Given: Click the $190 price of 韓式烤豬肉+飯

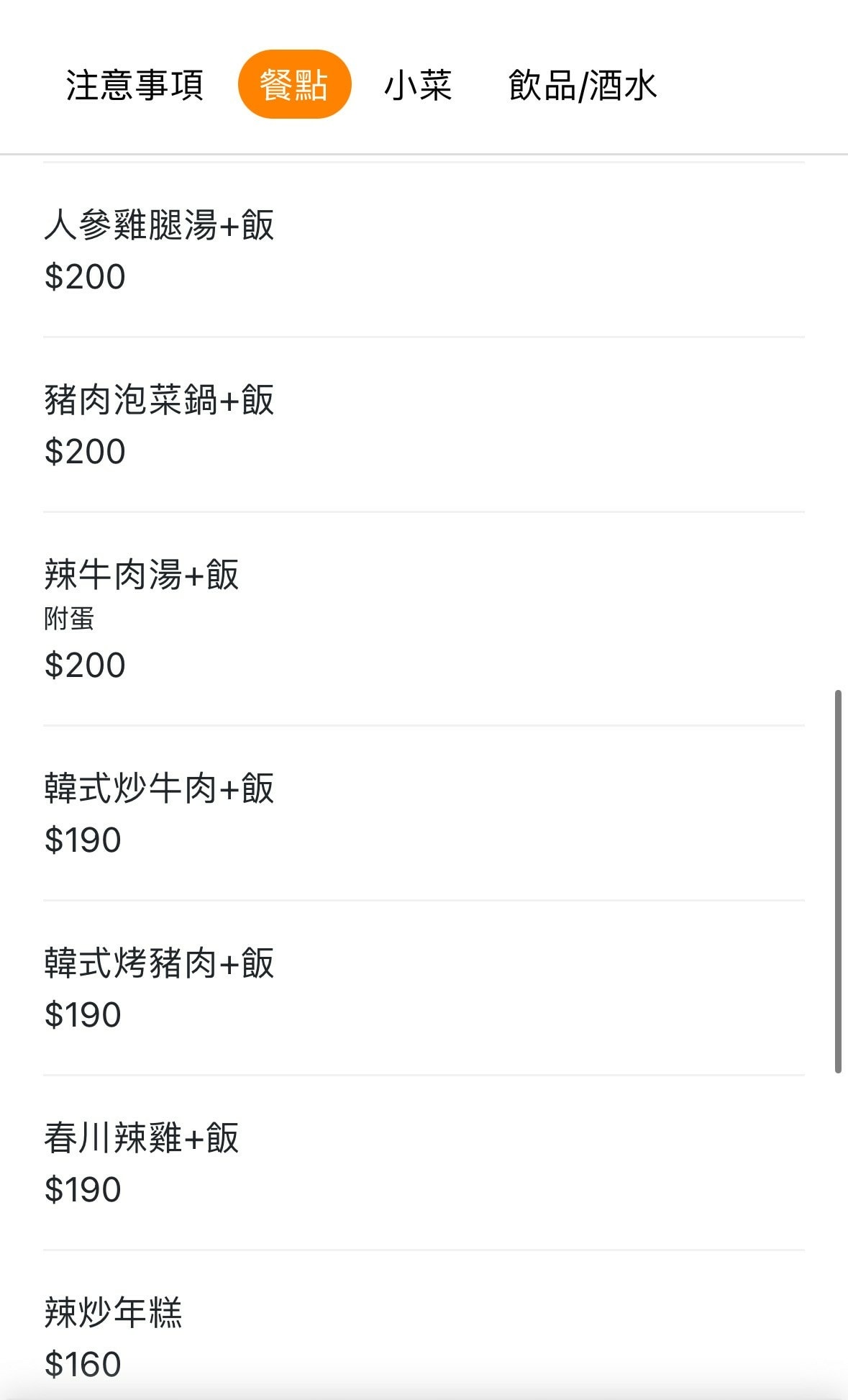Looking at the screenshot, I should click(83, 1015).
